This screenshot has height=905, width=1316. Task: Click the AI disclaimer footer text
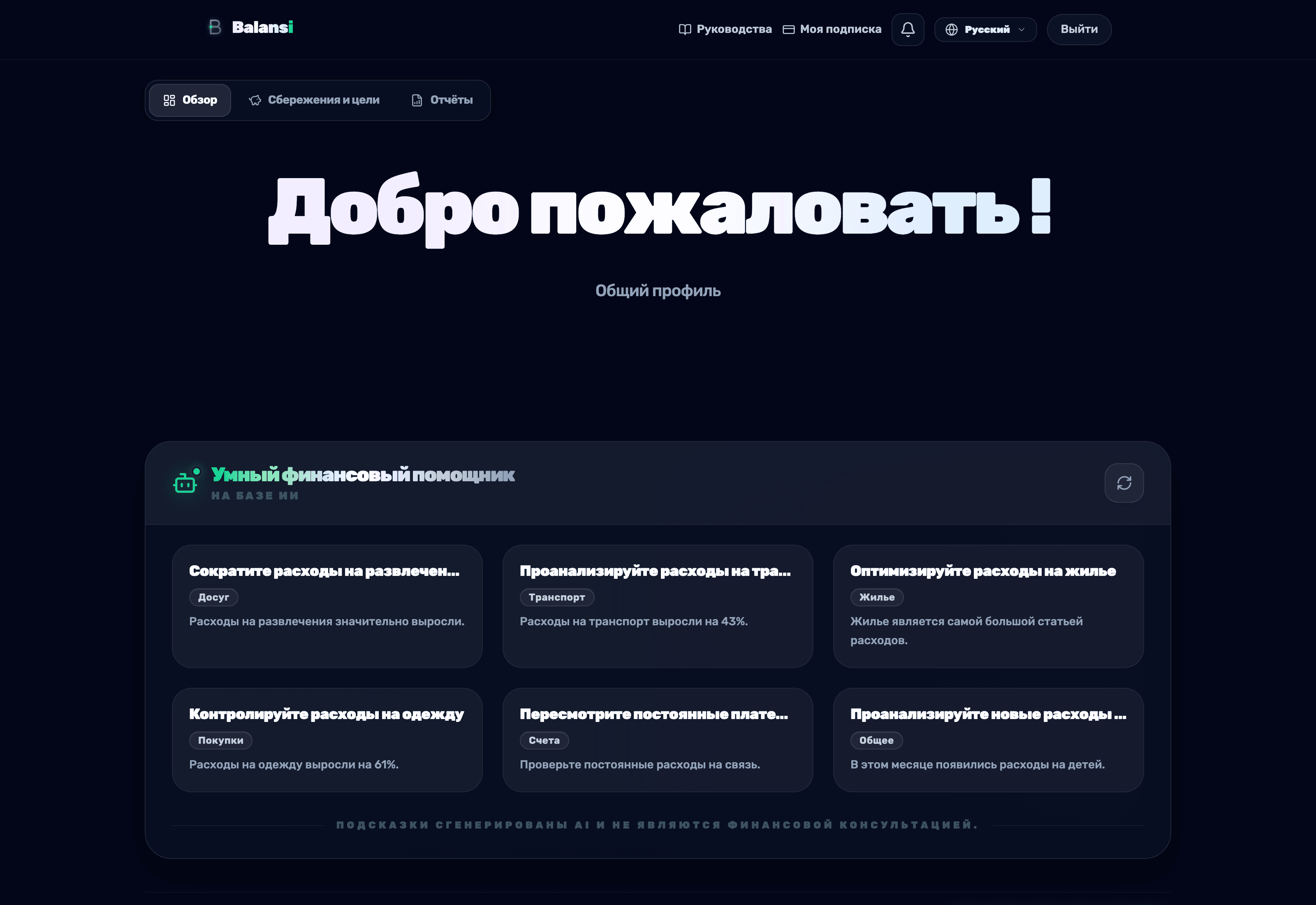tap(658, 825)
